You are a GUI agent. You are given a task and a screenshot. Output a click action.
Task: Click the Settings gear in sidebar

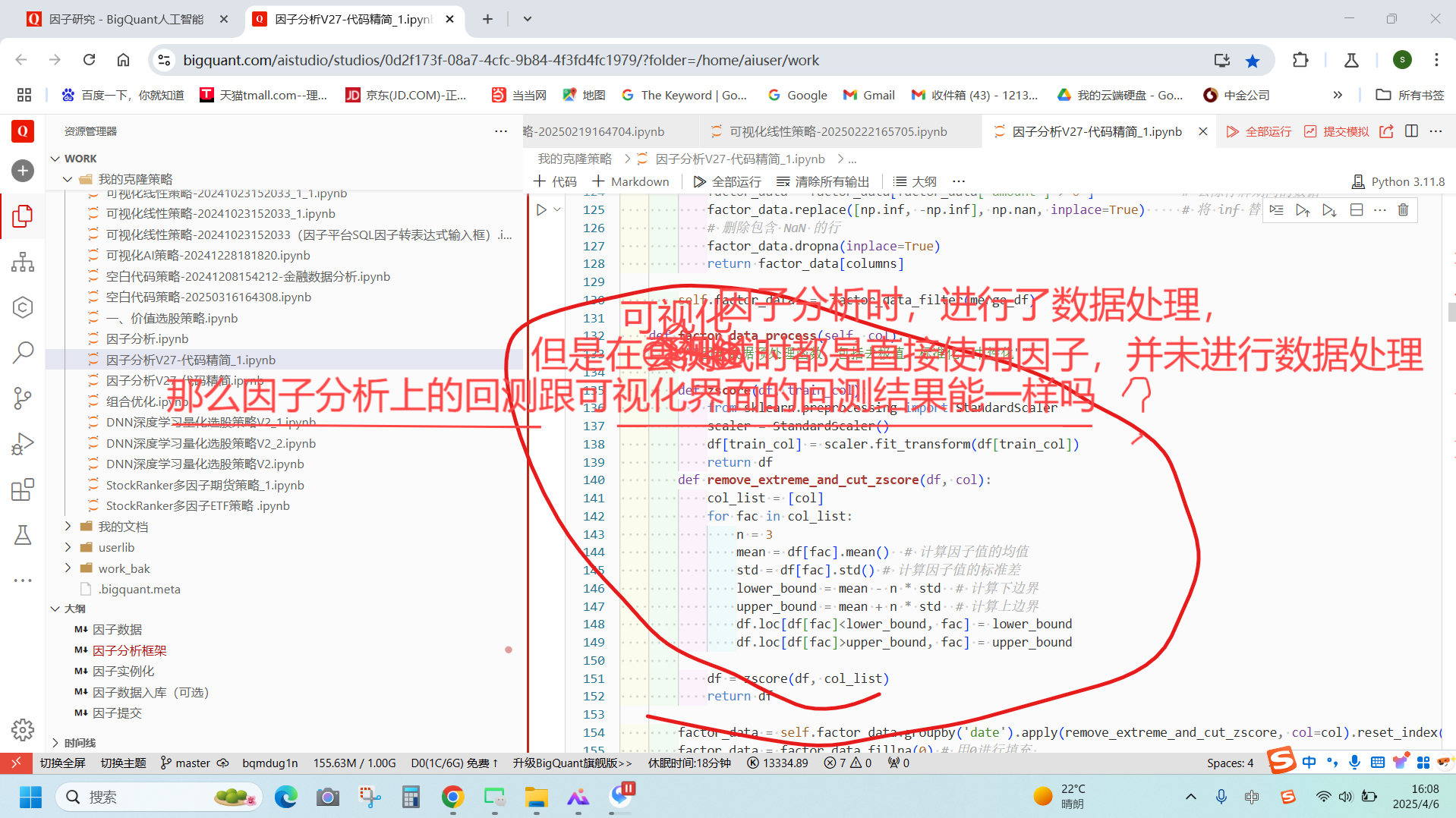click(x=23, y=729)
